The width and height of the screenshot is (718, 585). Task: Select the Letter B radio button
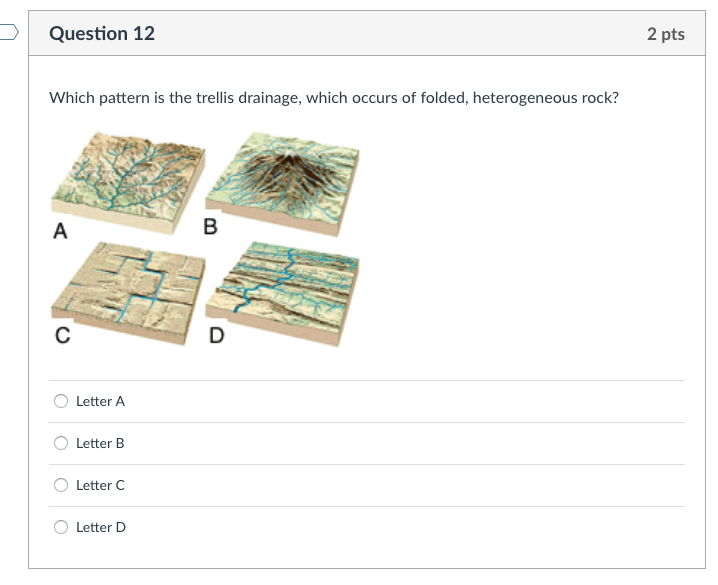[61, 443]
